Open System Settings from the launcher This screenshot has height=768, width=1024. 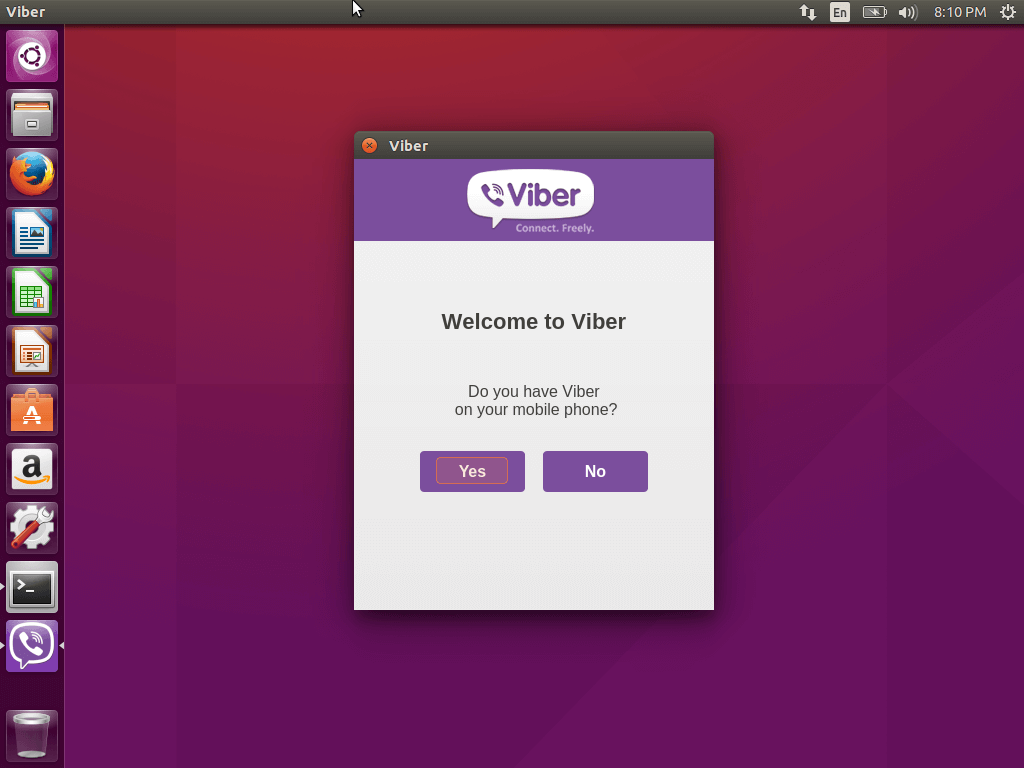pyautogui.click(x=32, y=528)
